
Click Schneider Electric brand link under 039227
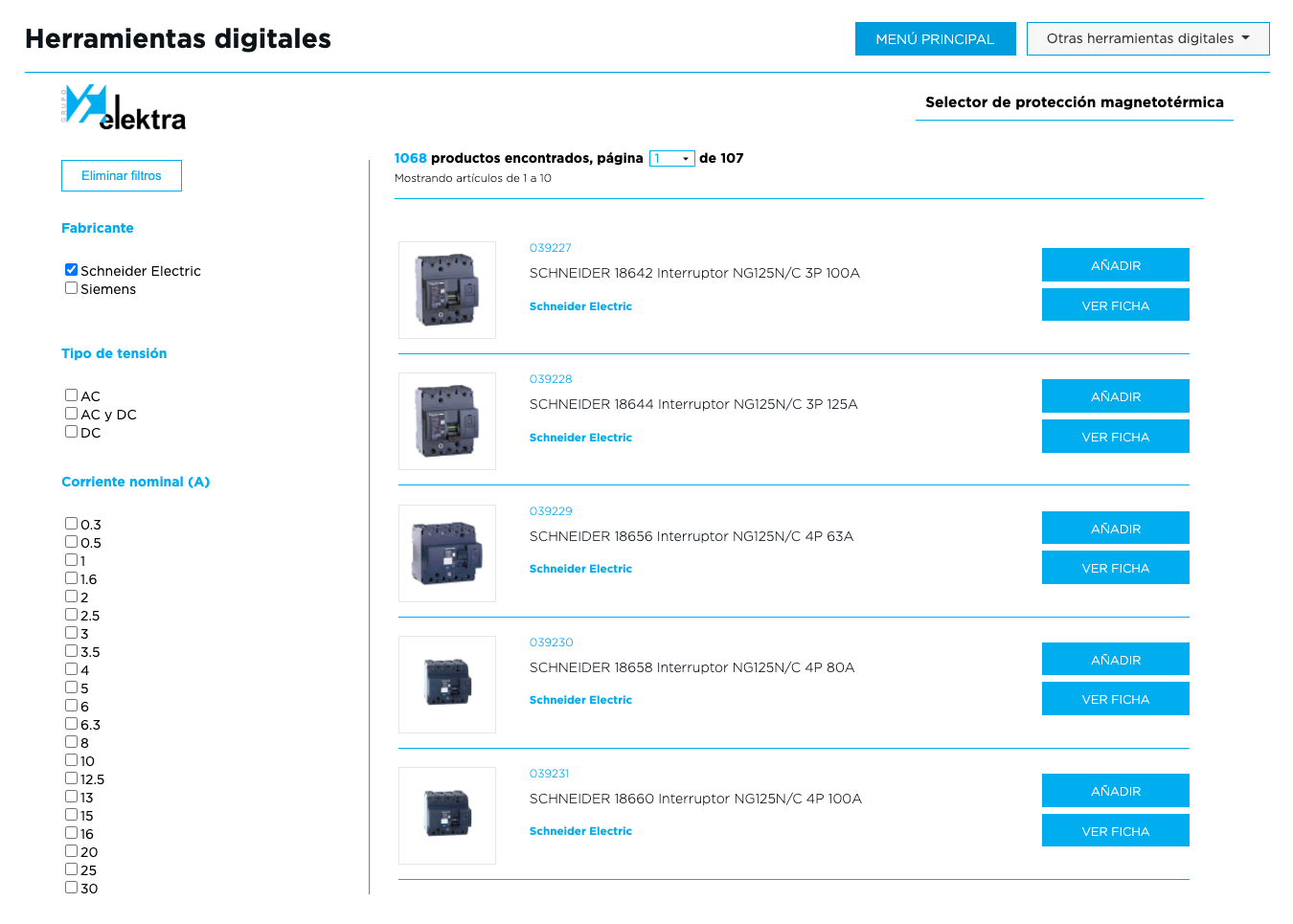pos(580,306)
